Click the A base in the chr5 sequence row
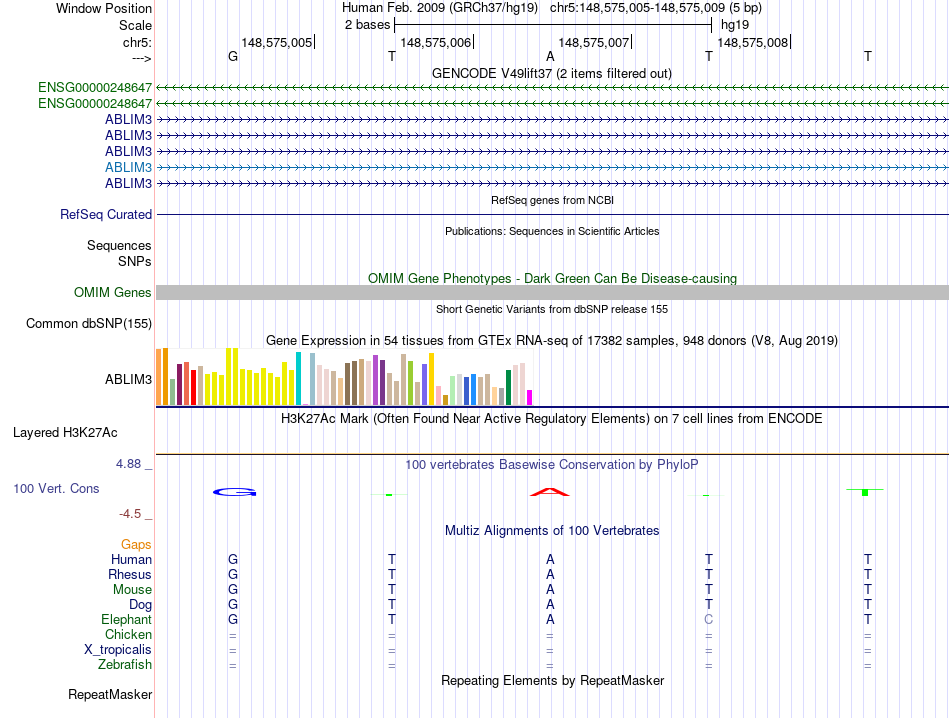Screen dimensions: 950x718 [x=550, y=56]
